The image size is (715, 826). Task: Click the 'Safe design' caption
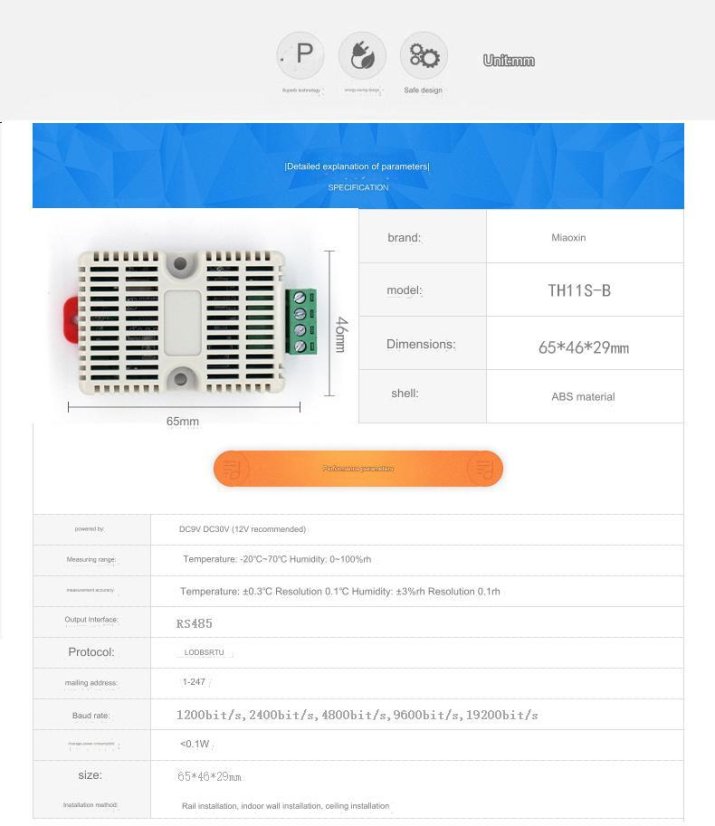click(x=423, y=90)
